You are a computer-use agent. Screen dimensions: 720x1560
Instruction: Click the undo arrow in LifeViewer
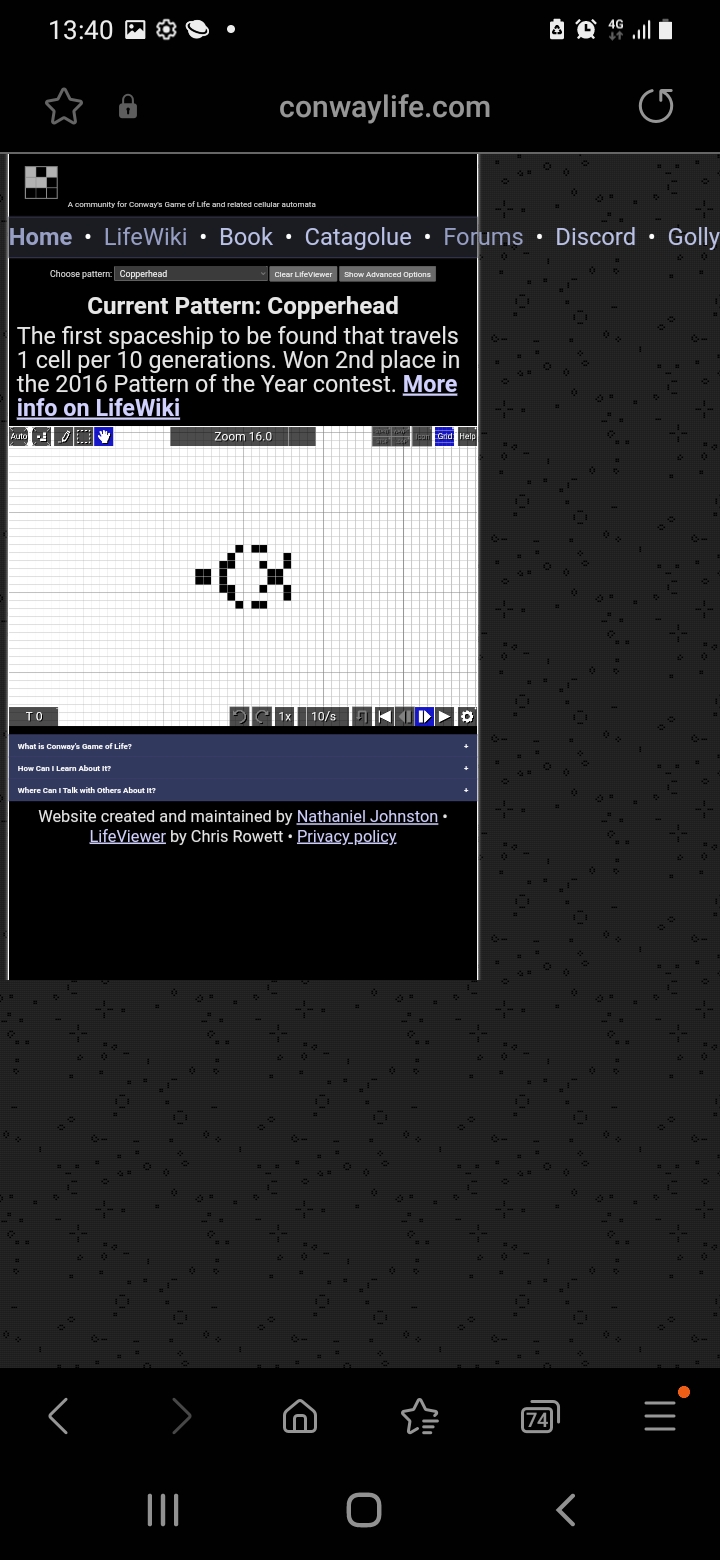tap(239, 716)
